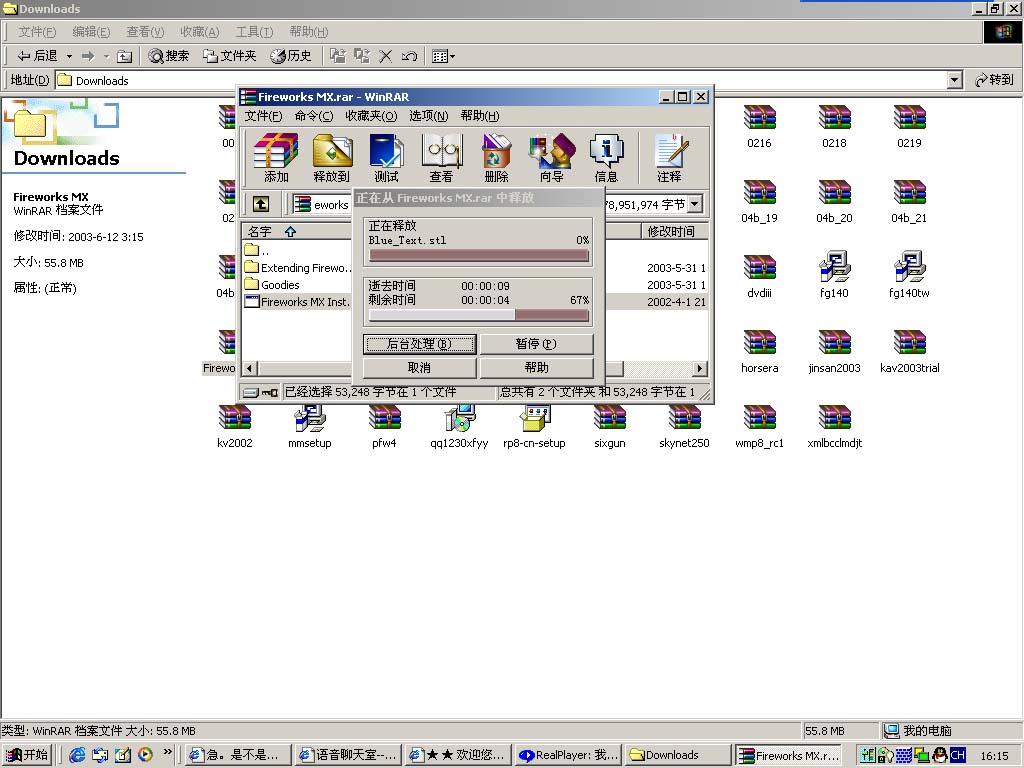Viewport: 1024px width, 768px height.
Task: Select the horsera archive file
Action: click(760, 352)
